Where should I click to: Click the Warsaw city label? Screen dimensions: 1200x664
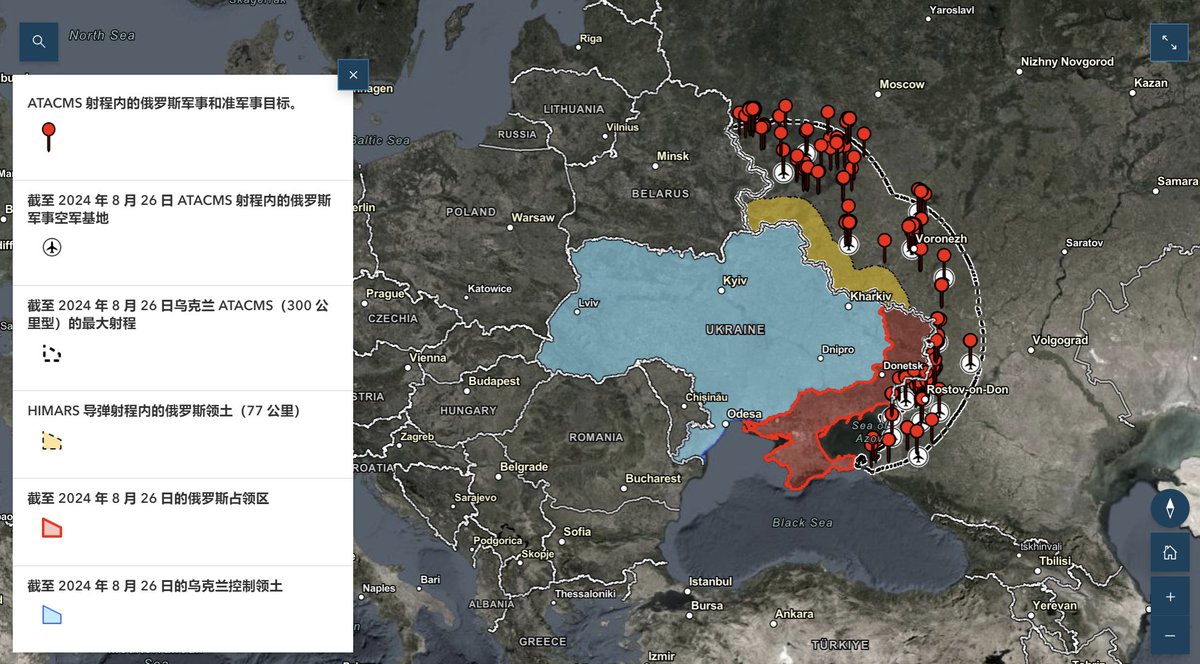[x=532, y=218]
